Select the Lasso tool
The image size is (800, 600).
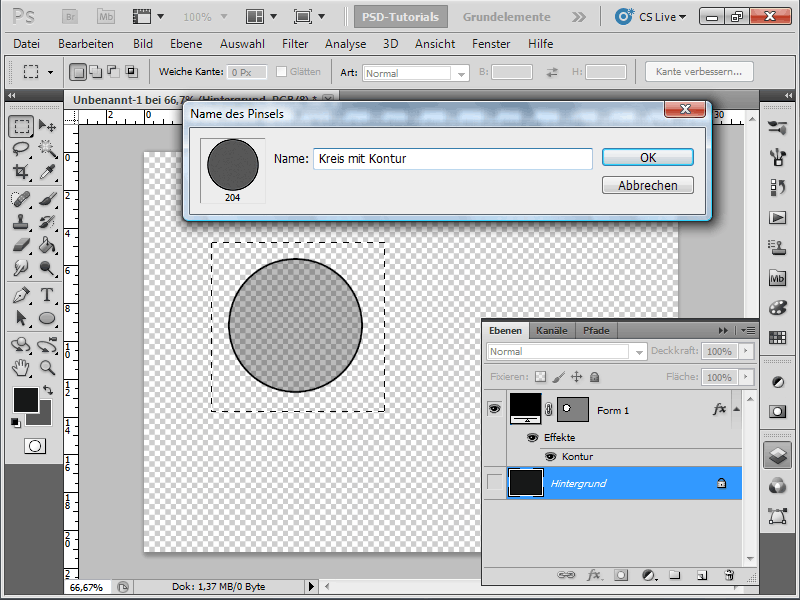[x=21, y=149]
